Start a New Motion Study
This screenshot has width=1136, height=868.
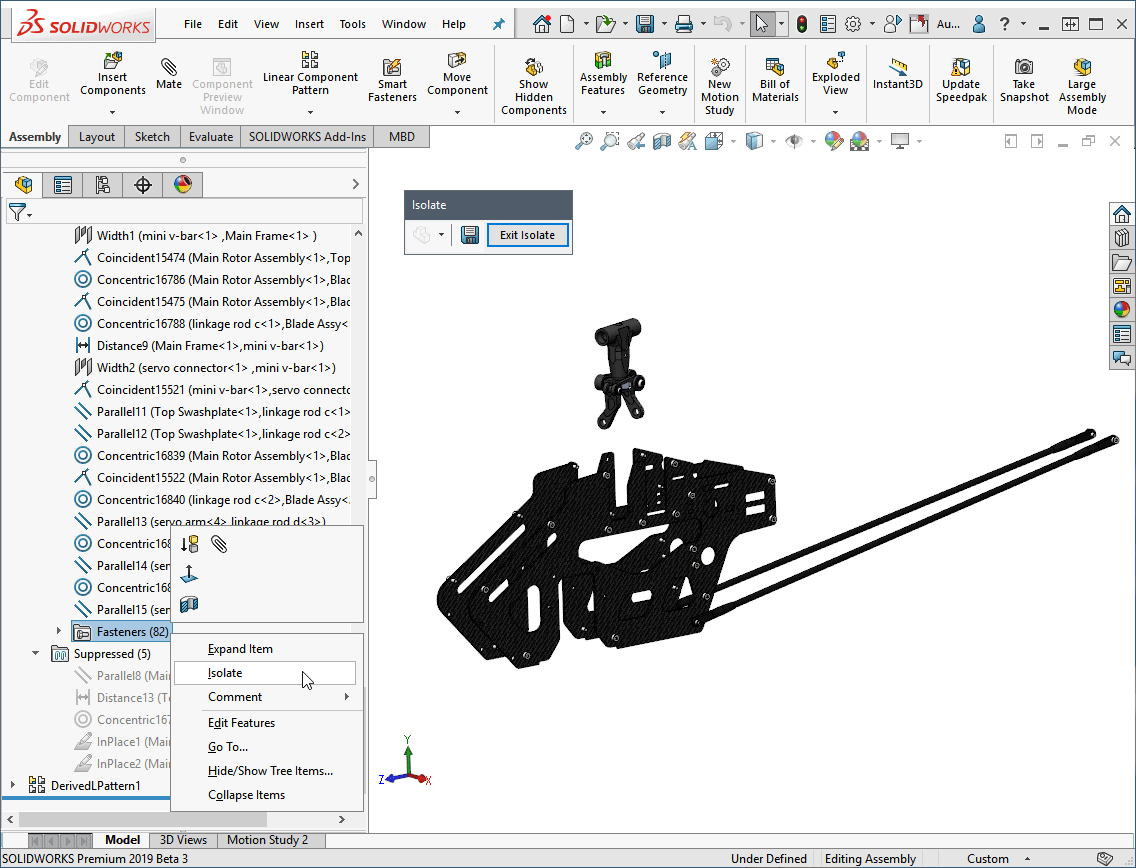pyautogui.click(x=719, y=87)
